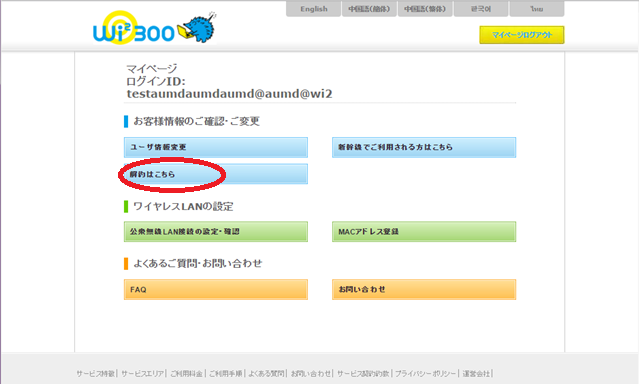Image resolution: width=639 pixels, height=384 pixels.
Task: Open the サービスエリア footer link
Action: pyautogui.click(x=142, y=373)
